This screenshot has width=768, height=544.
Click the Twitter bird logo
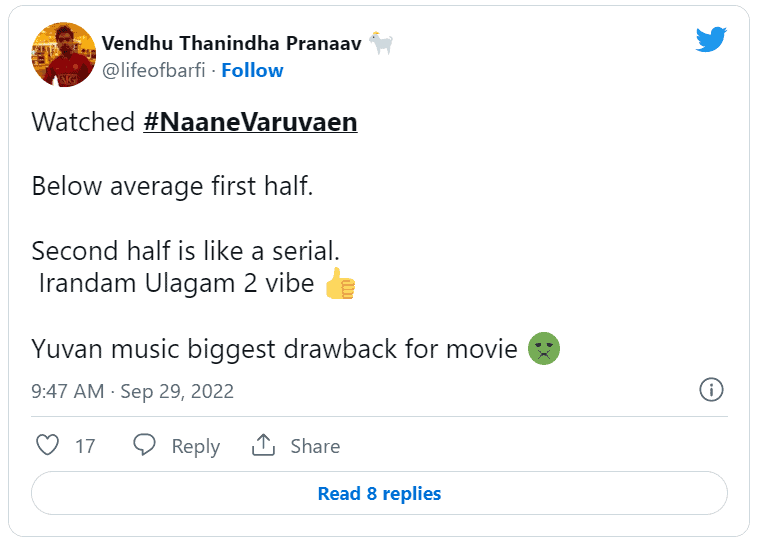pos(711,41)
